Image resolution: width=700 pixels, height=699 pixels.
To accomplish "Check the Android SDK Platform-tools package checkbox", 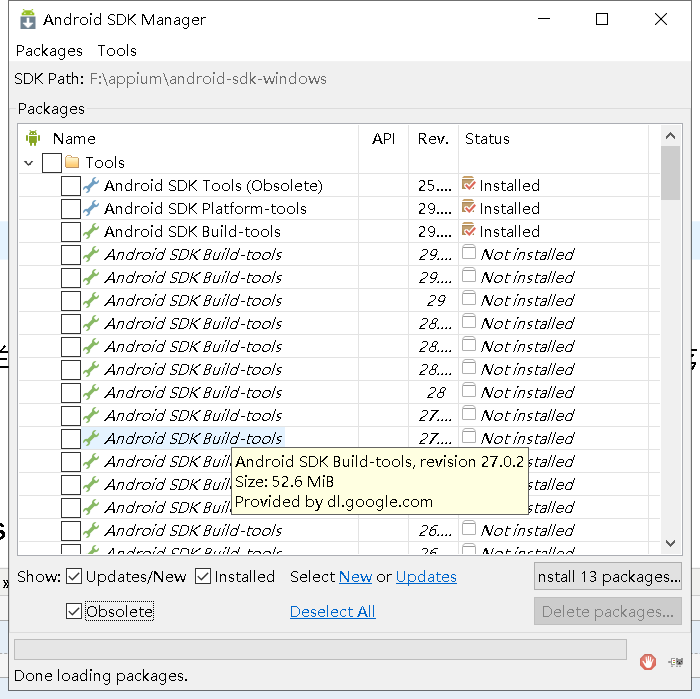I will pos(70,208).
